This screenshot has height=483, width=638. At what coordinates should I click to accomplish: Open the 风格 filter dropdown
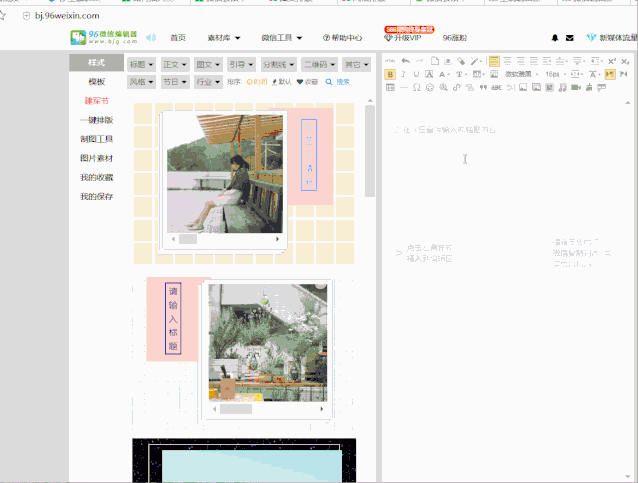pyautogui.click(x=141, y=82)
